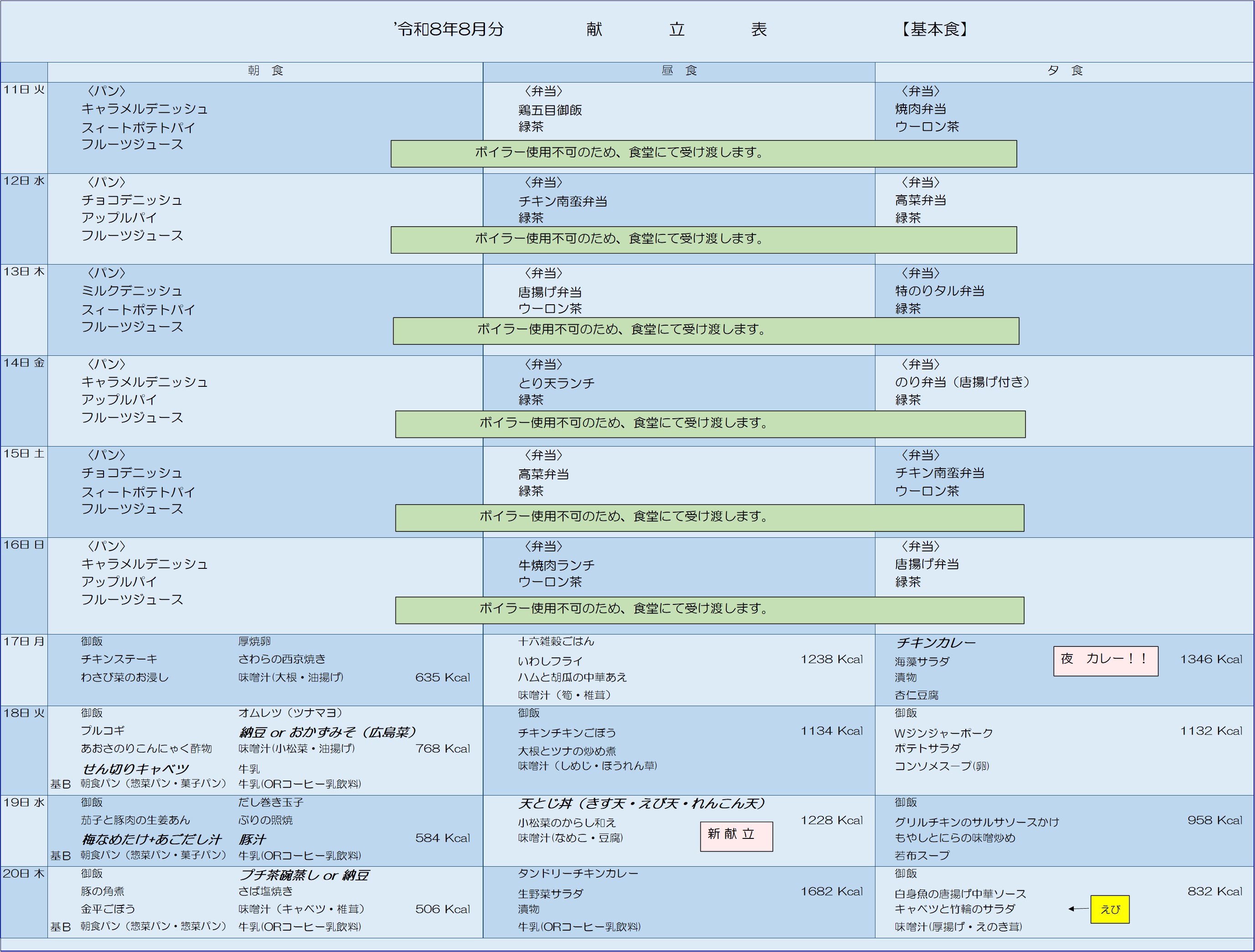Click the 20日 木 date cell

click(x=24, y=902)
